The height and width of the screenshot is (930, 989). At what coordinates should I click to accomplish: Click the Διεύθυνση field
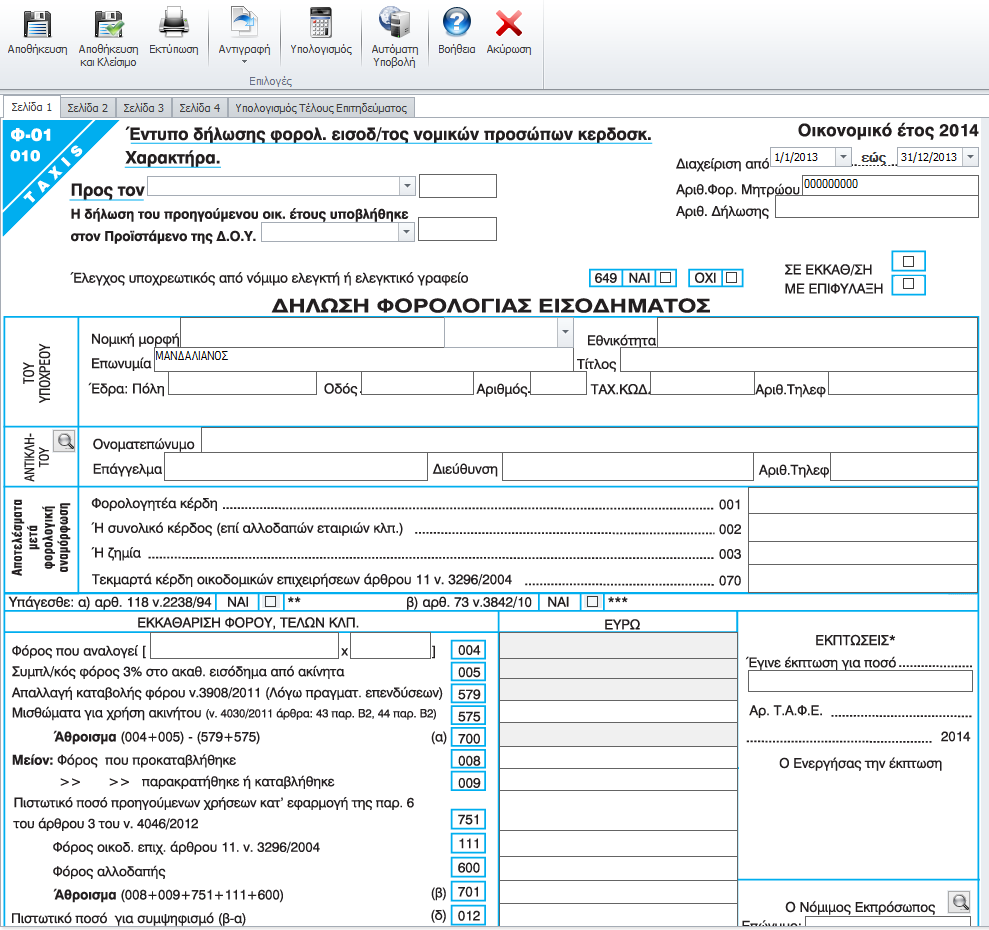pyautogui.click(x=628, y=468)
